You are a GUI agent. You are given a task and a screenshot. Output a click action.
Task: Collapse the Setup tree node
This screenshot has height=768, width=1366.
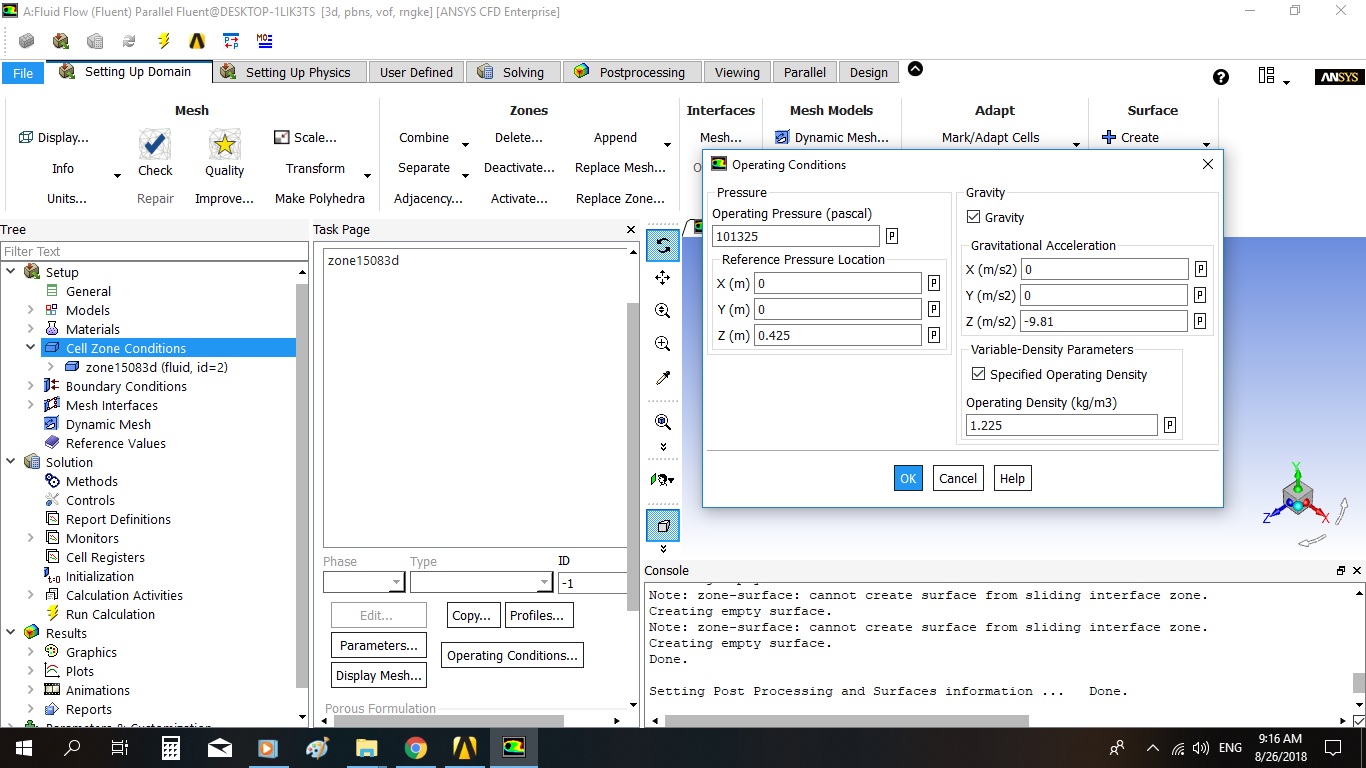11,272
